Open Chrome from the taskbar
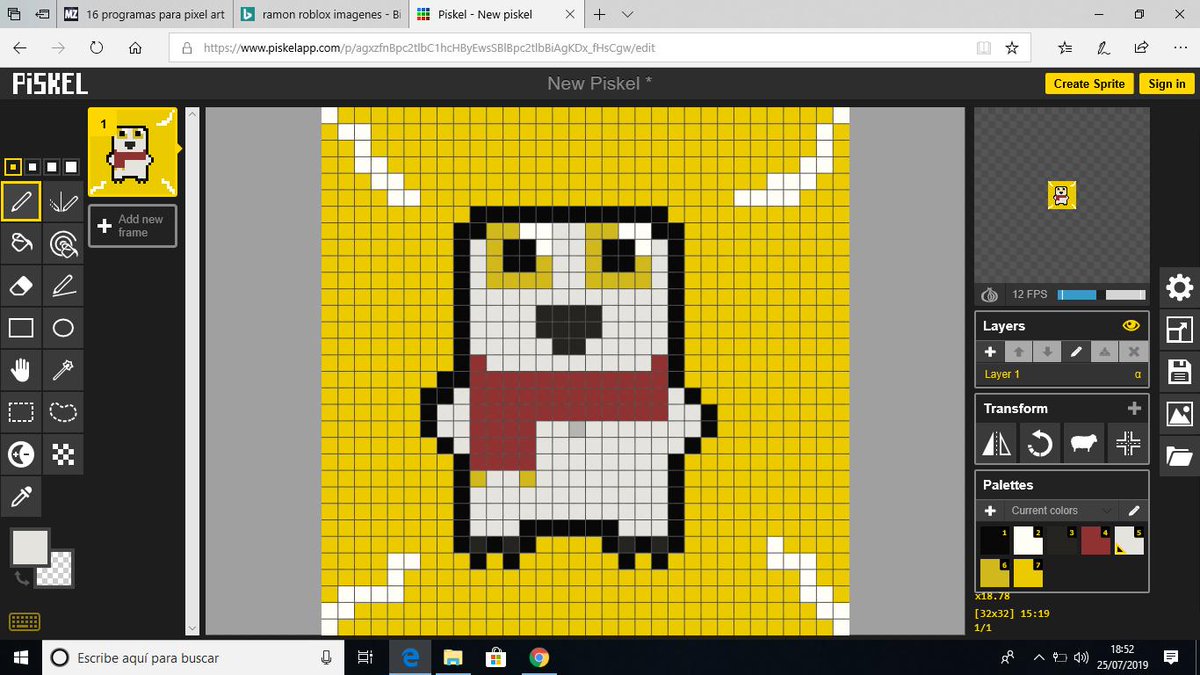Screen dimensions: 1200x675 pyautogui.click(x=539, y=658)
